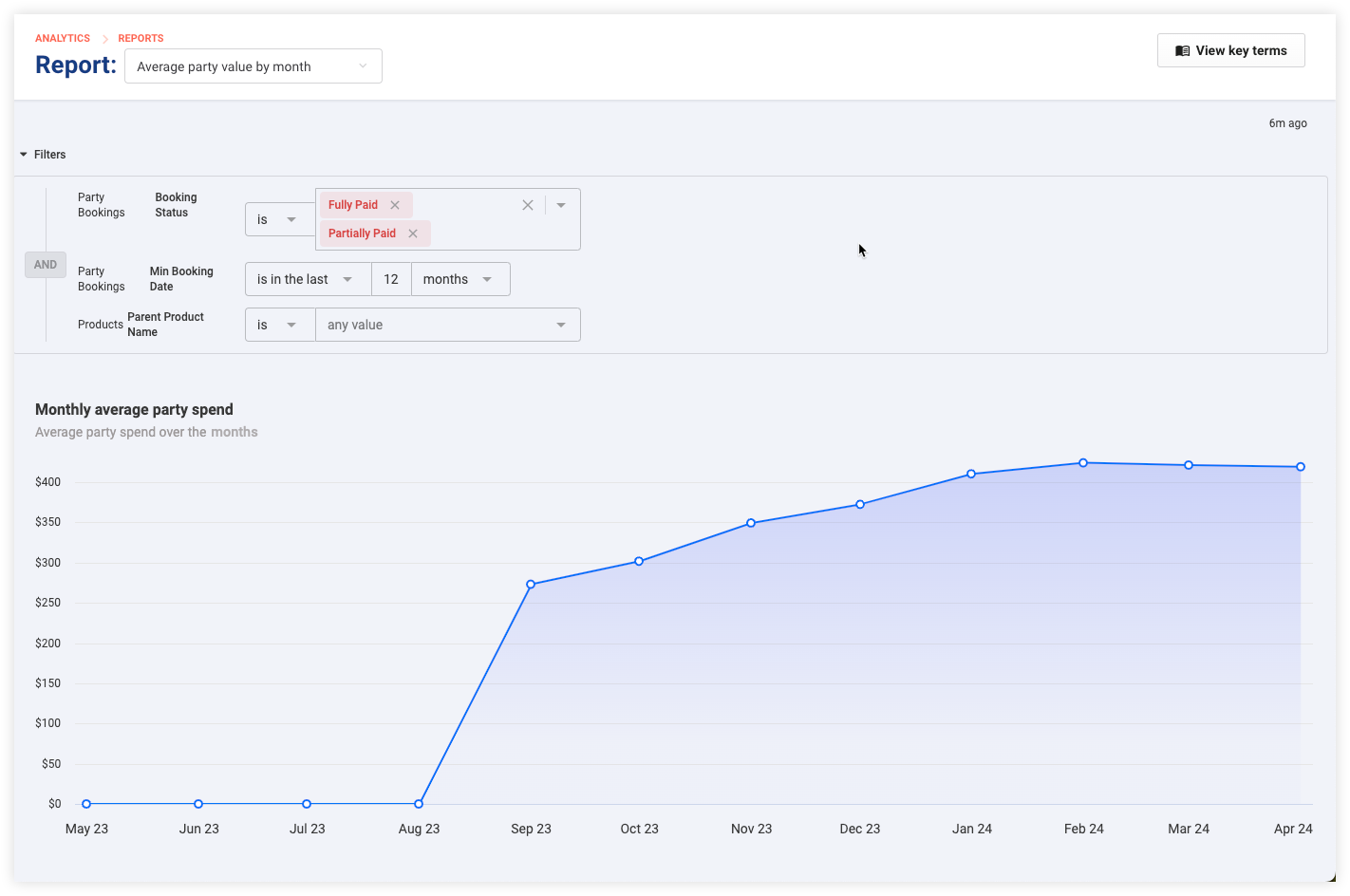Click the book icon in View key terms
Screen dimensions: 1350x896
(x=1183, y=51)
